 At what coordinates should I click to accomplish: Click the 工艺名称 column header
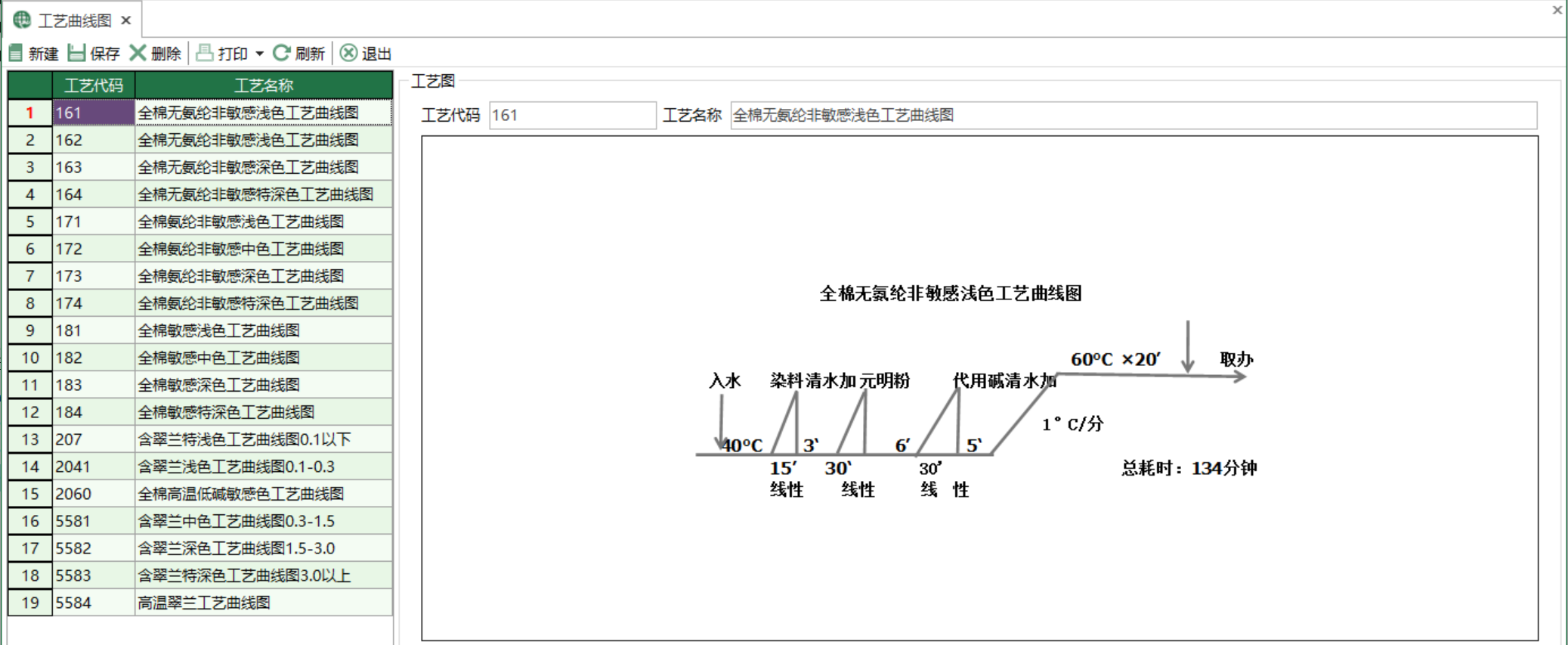tap(264, 85)
